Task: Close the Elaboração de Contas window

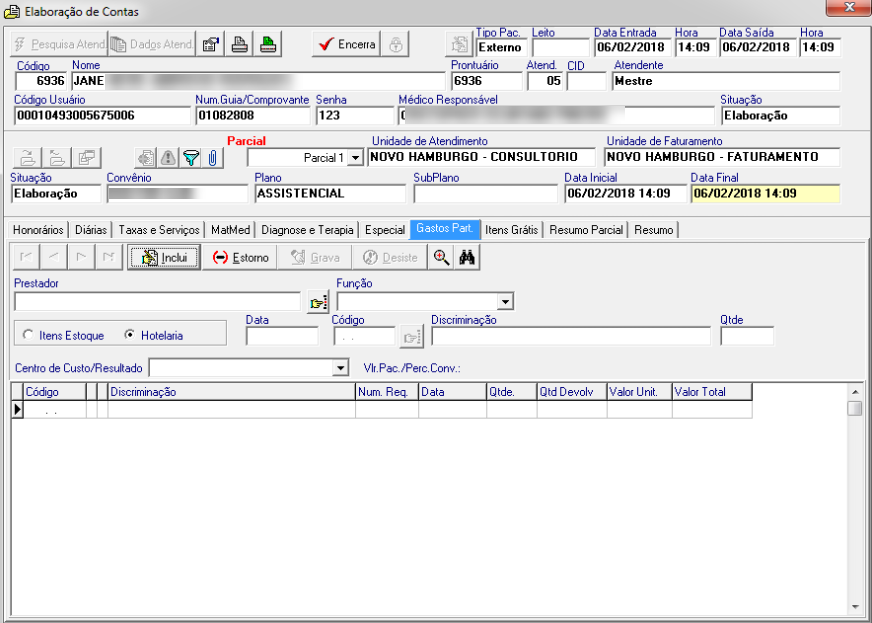Action: (x=849, y=8)
